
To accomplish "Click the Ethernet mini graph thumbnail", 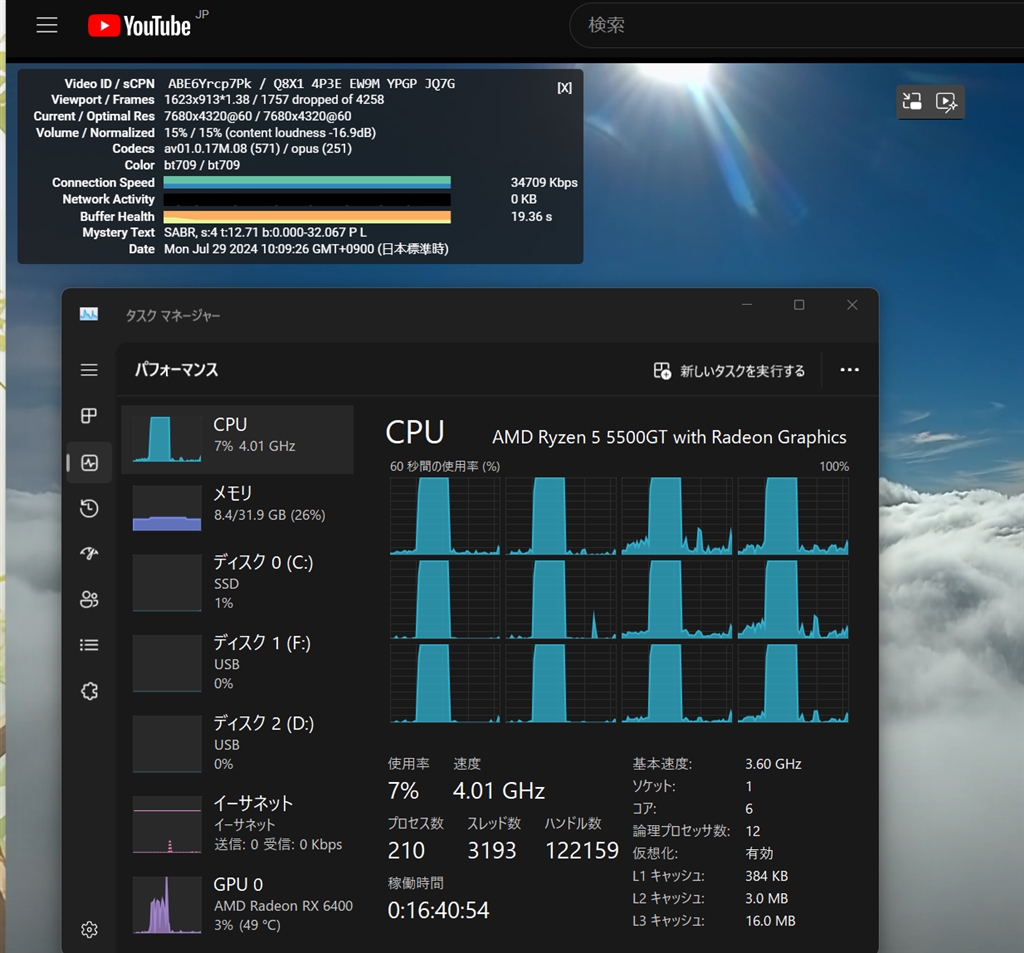I will 167,824.
